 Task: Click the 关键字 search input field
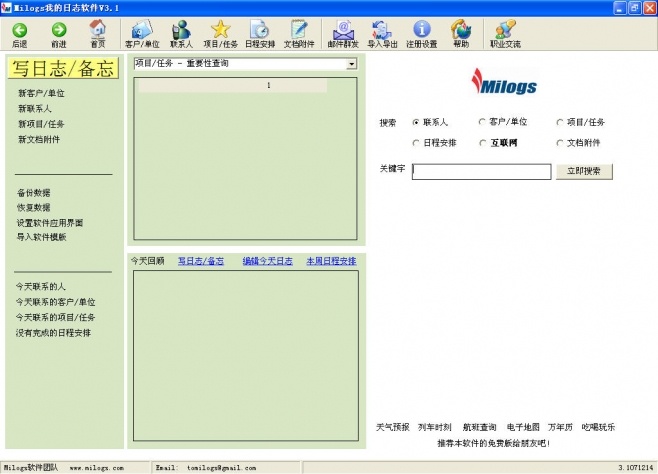pos(481,171)
